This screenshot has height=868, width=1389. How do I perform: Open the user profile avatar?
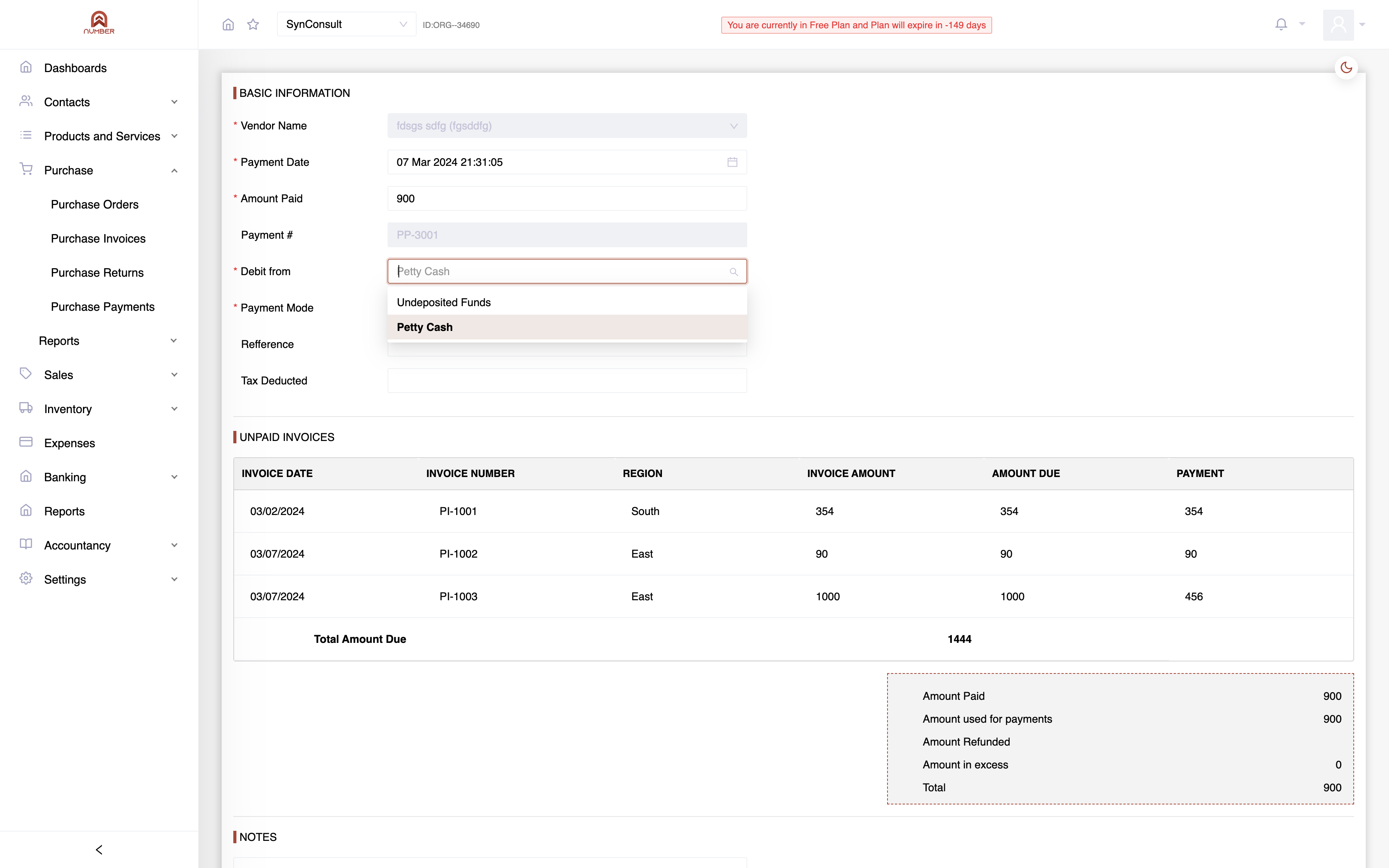pyautogui.click(x=1338, y=25)
